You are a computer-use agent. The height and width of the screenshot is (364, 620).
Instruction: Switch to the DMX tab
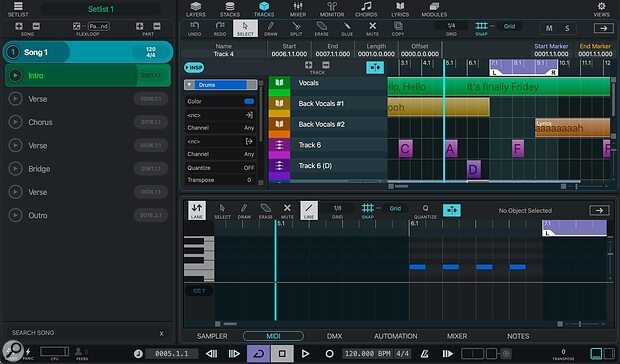coord(334,336)
